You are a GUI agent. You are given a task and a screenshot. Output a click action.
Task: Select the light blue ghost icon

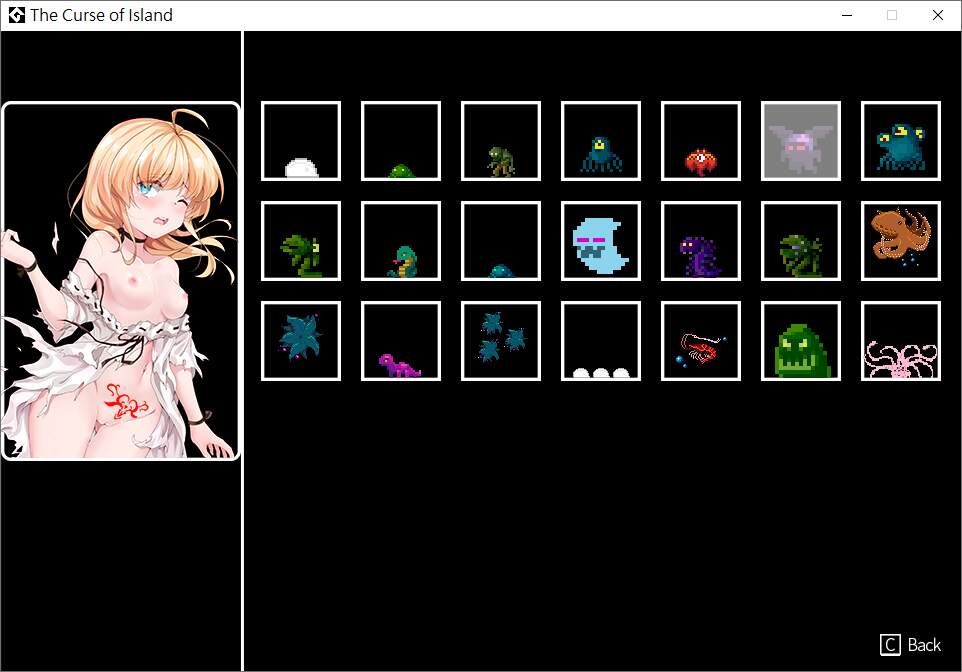tap(601, 241)
